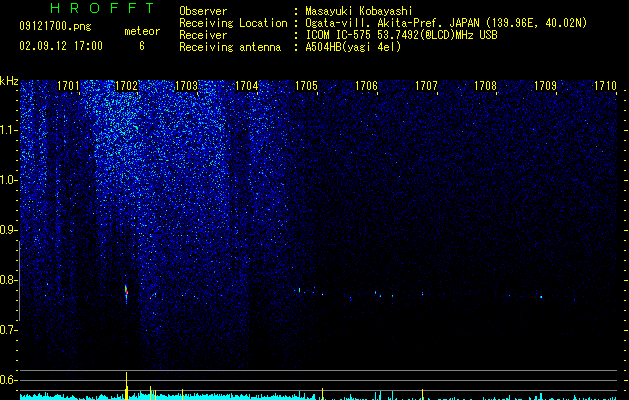Click the 1707 time marker
Image resolution: width=629 pixels, height=400 pixels.
coord(426,86)
